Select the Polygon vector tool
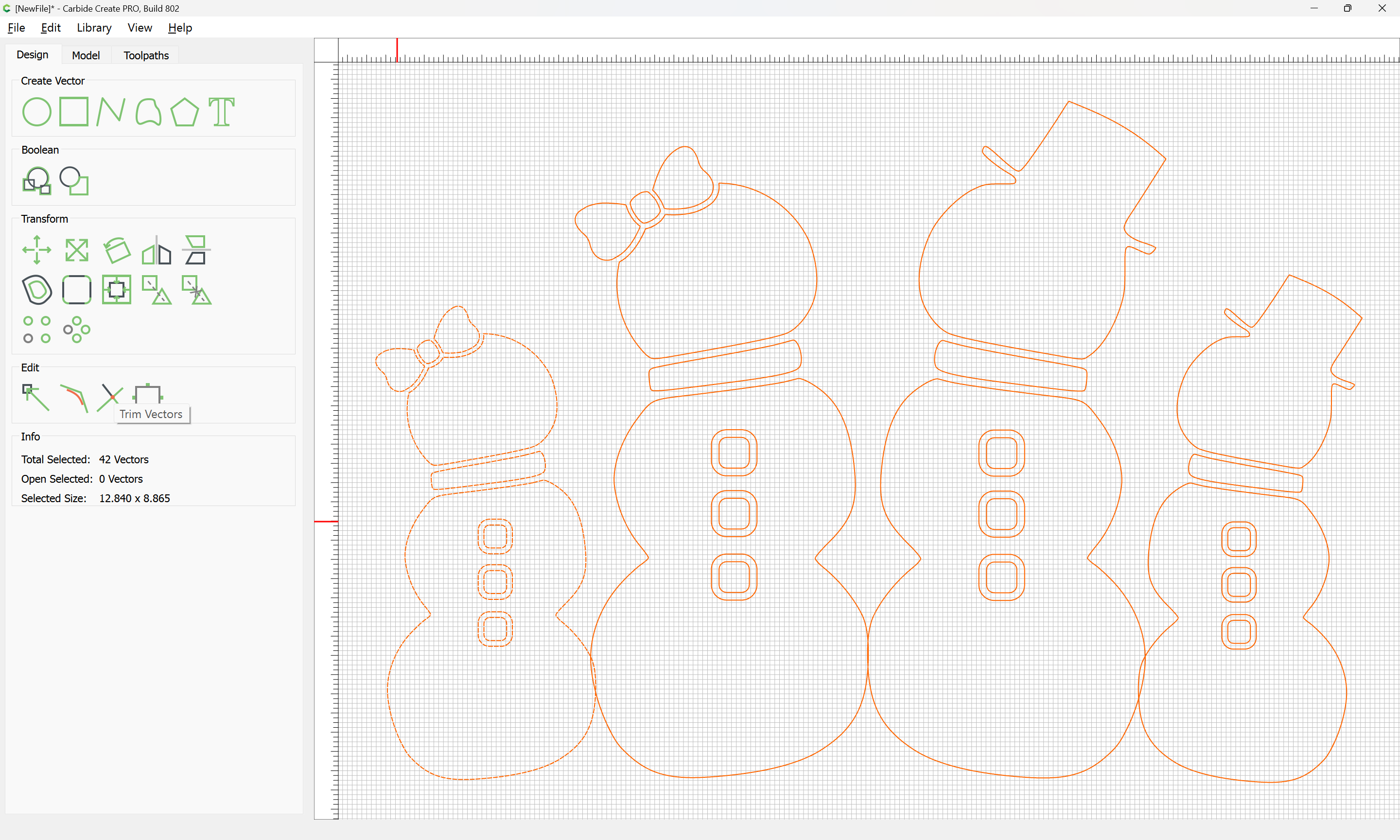1400x840 pixels. [184, 111]
